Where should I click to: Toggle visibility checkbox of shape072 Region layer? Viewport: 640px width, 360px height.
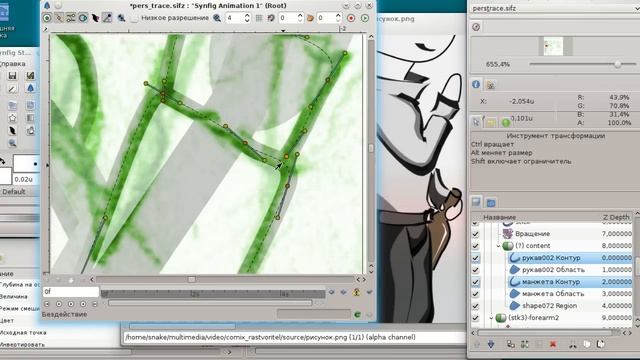[x=475, y=306]
